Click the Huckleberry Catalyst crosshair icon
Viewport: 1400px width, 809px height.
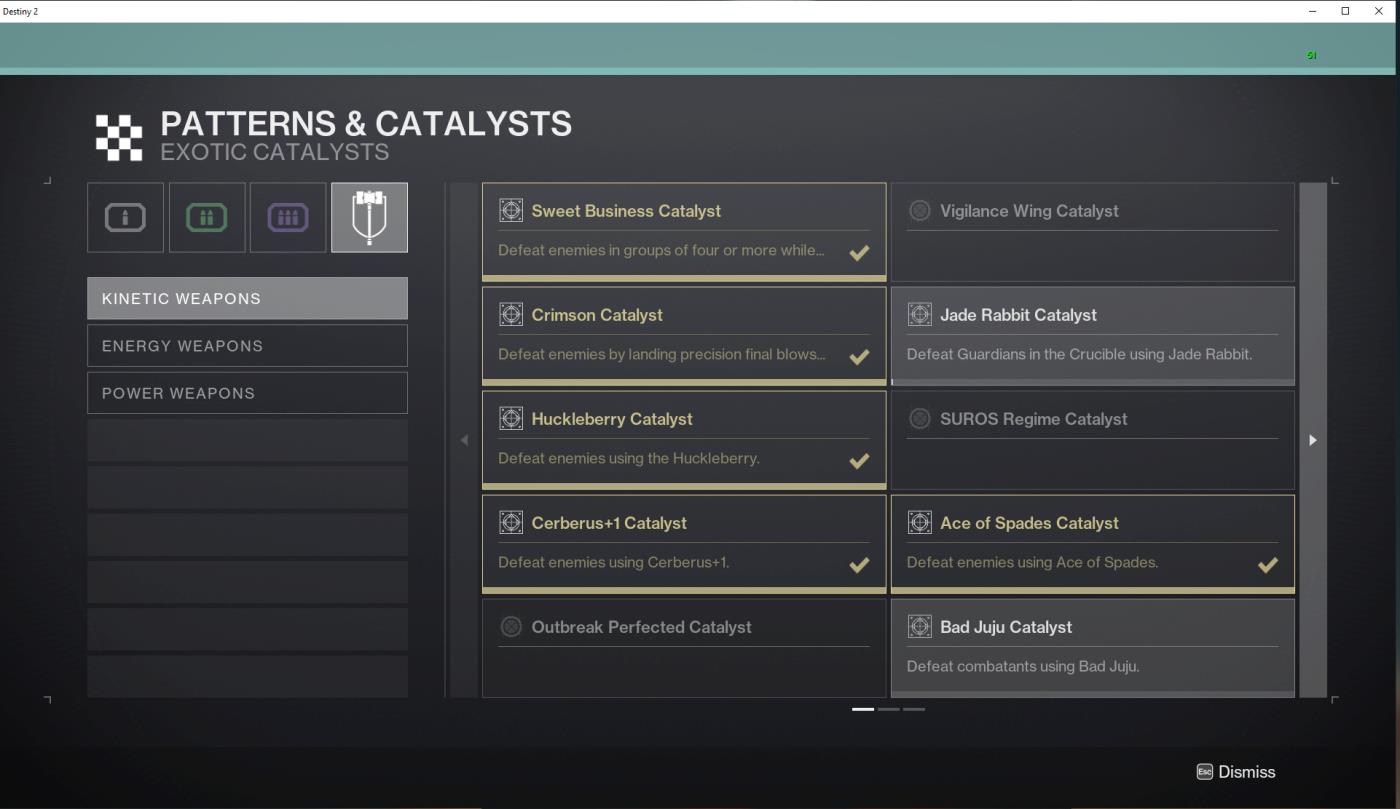click(x=511, y=419)
